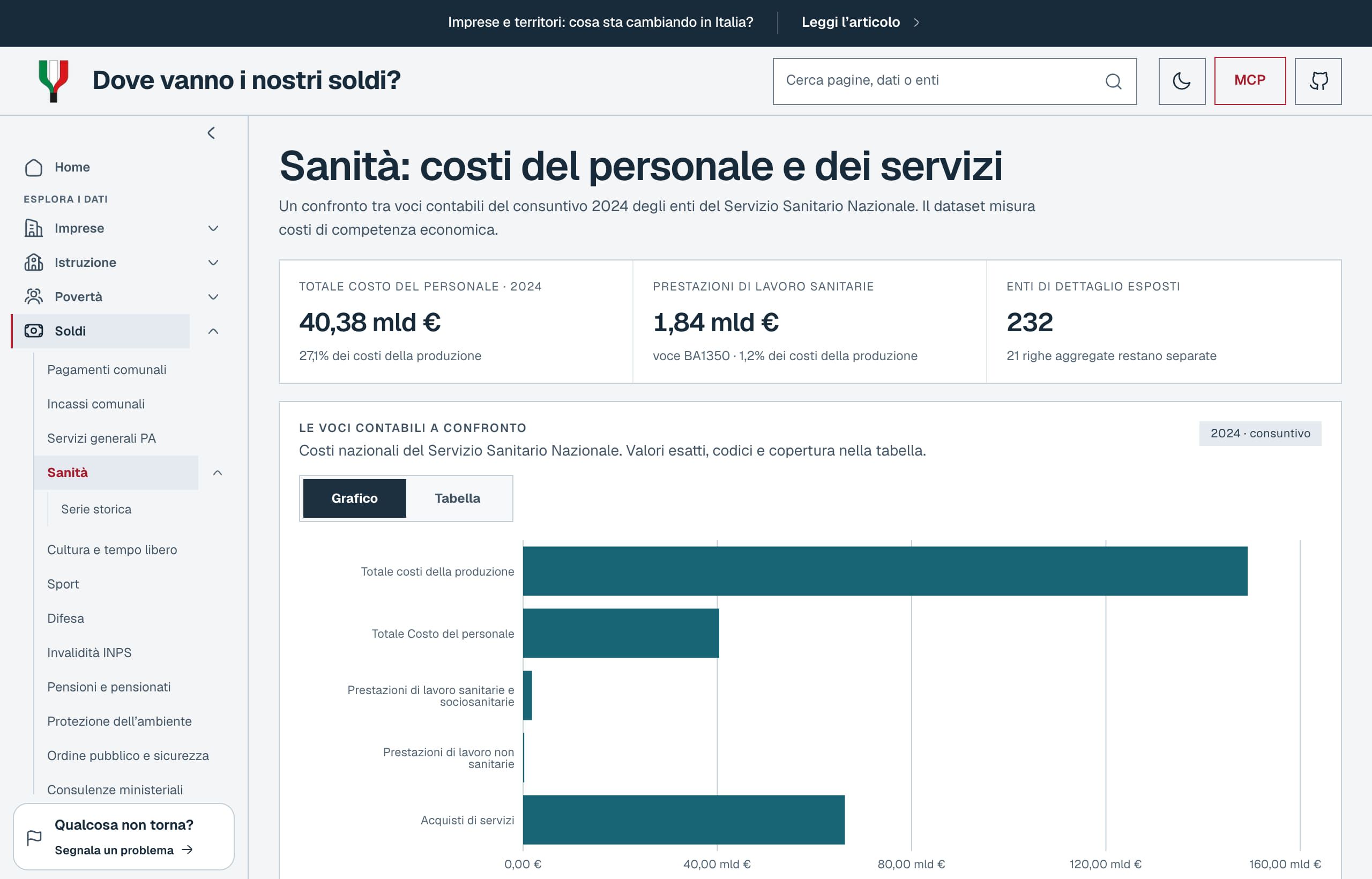Click the Istruzione school icon
Viewport: 1372px width, 879px height.
[34, 263]
